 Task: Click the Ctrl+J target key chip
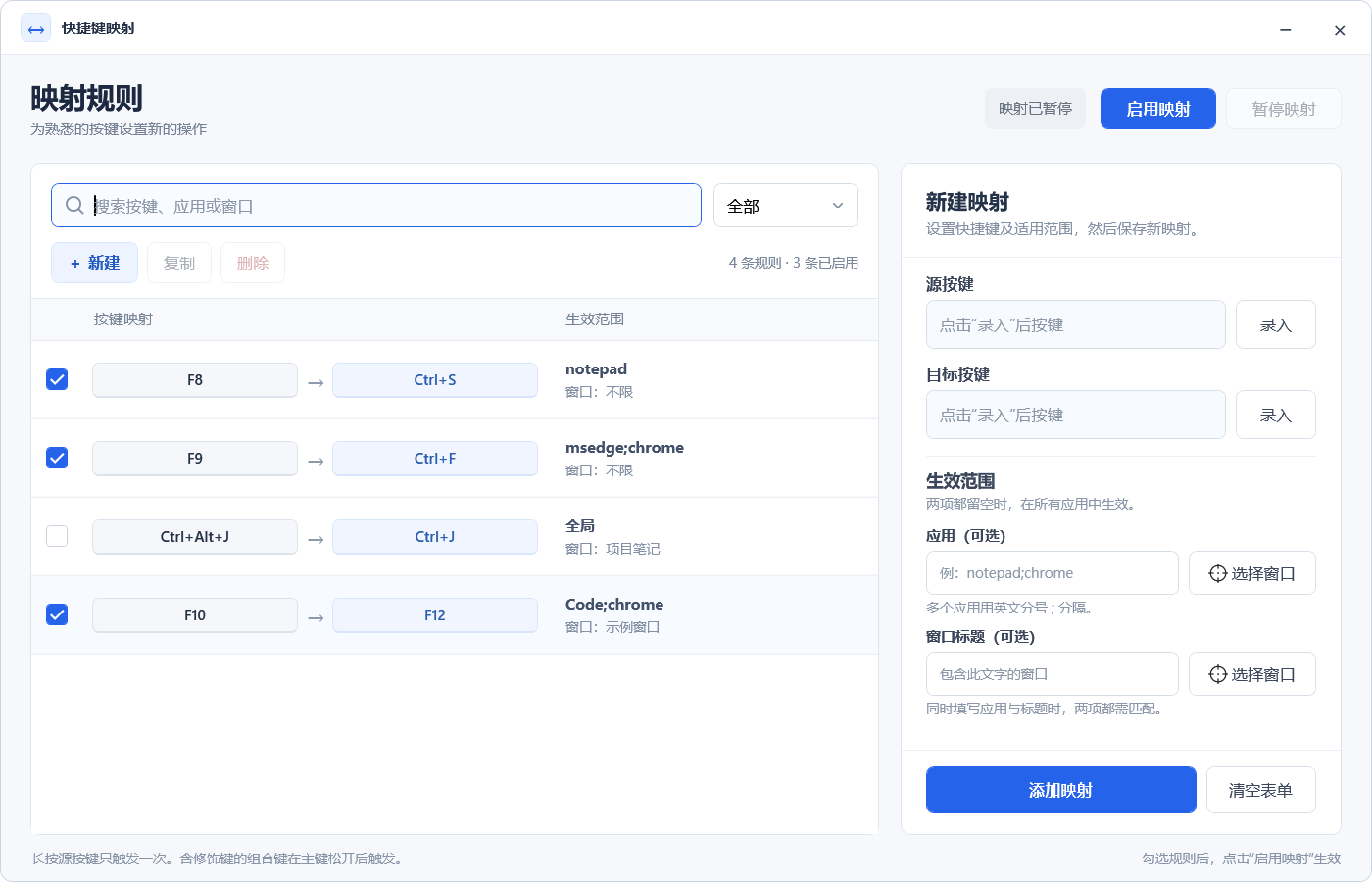pyautogui.click(x=435, y=537)
